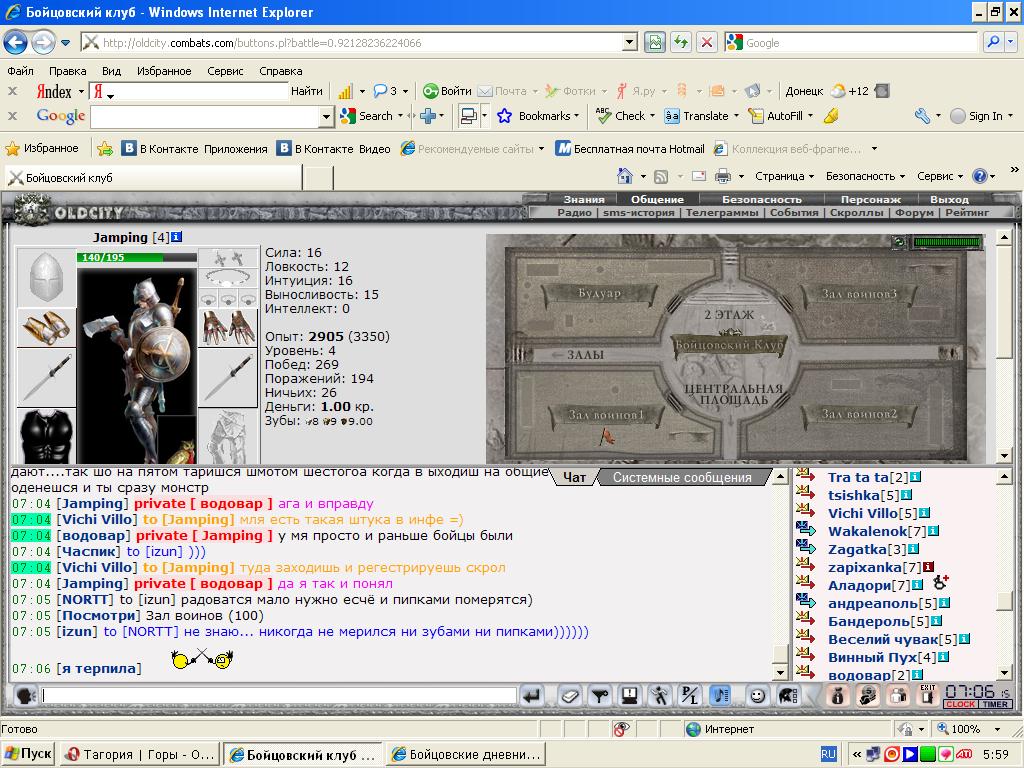Open the smiley emoticons picker
This screenshot has width=1024, height=768.
[757, 696]
